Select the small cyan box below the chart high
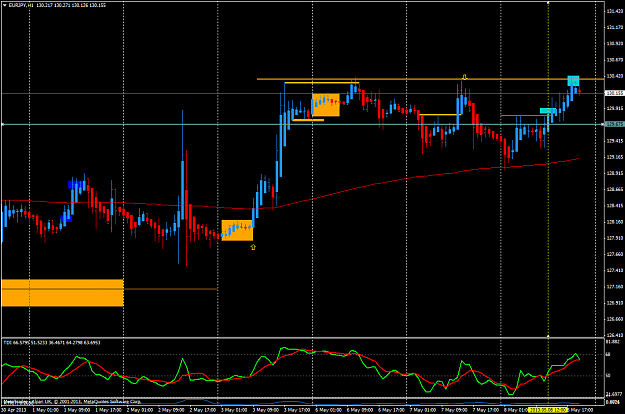This screenshot has width=625, height=414. point(548,111)
